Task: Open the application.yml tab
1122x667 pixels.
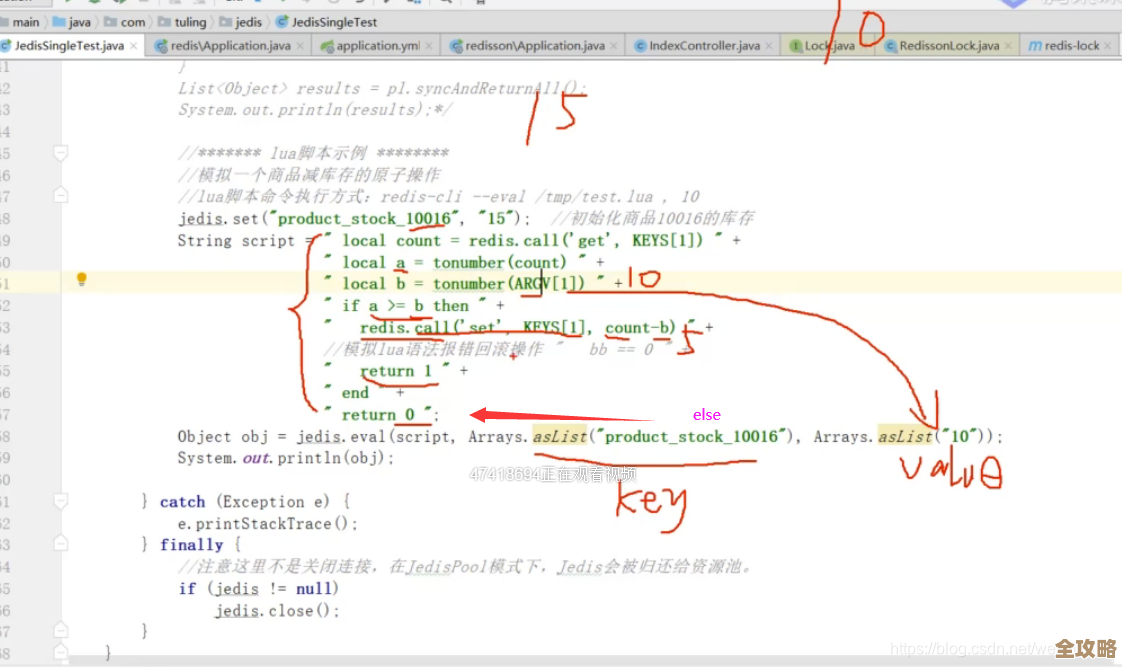Action: pos(376,46)
